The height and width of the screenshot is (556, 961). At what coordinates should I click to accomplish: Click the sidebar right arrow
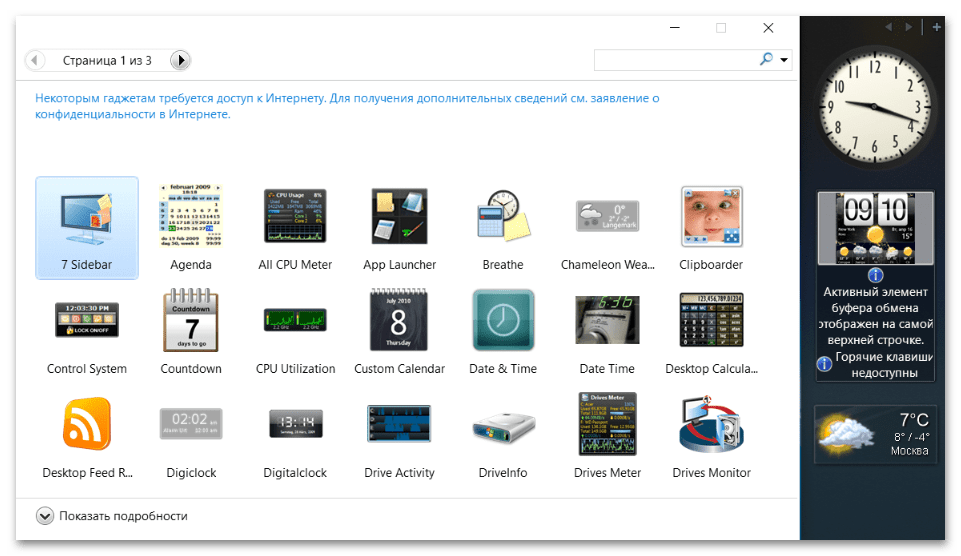pyautogui.click(x=909, y=27)
